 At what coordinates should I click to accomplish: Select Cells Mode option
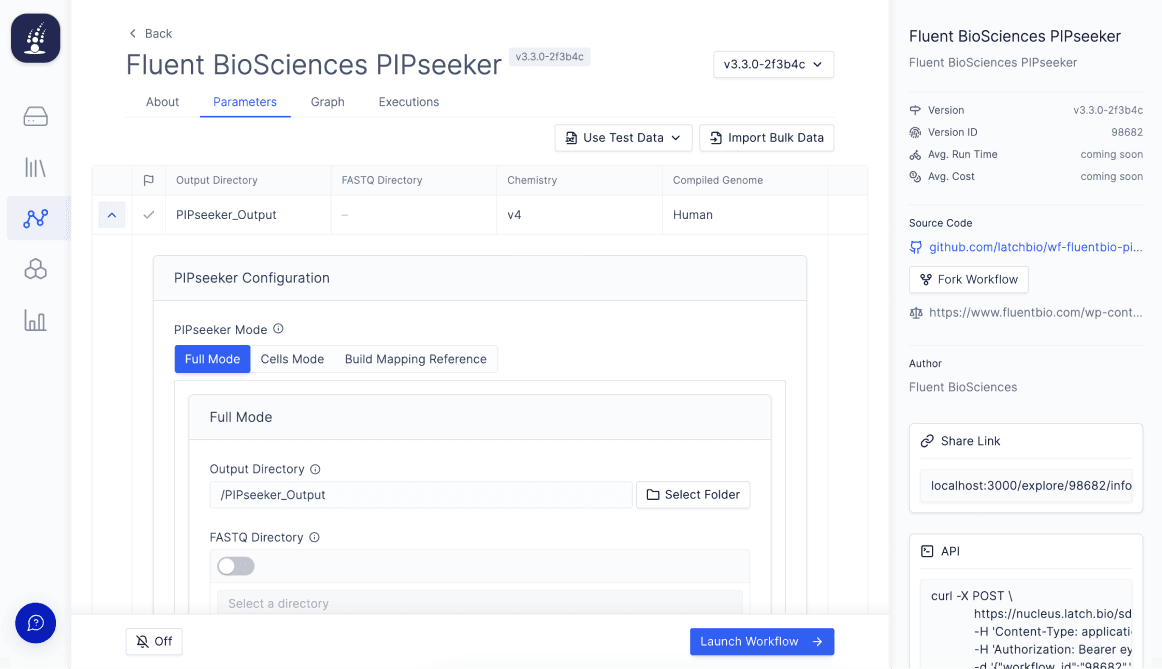point(293,359)
